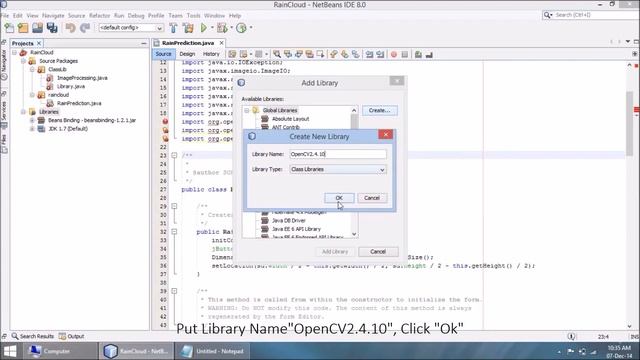This screenshot has height=360, width=640.
Task: Click the Undo toolbar icon
Action: point(70,28)
